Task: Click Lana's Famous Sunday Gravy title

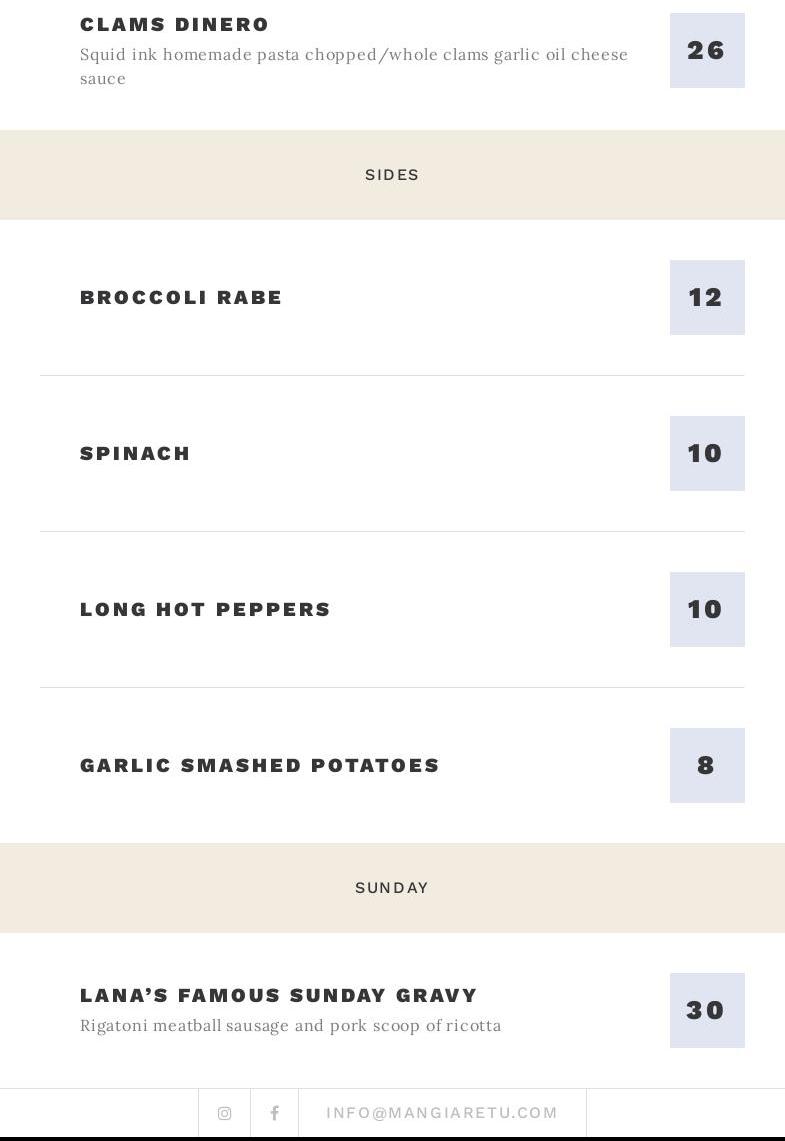Action: (279, 996)
